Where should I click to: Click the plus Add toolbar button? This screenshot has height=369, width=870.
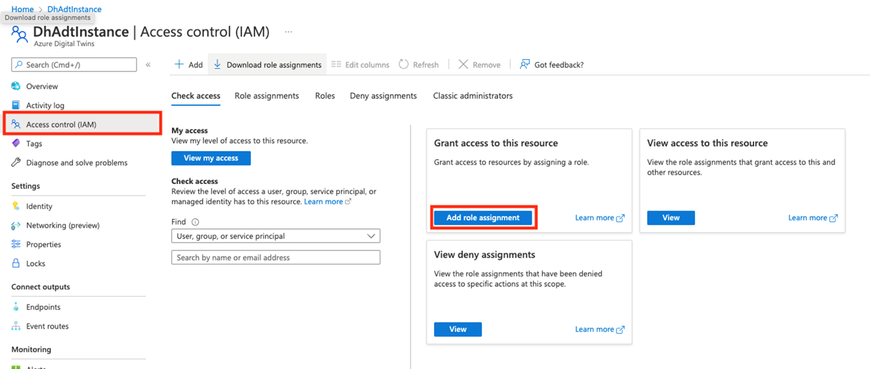click(x=189, y=64)
